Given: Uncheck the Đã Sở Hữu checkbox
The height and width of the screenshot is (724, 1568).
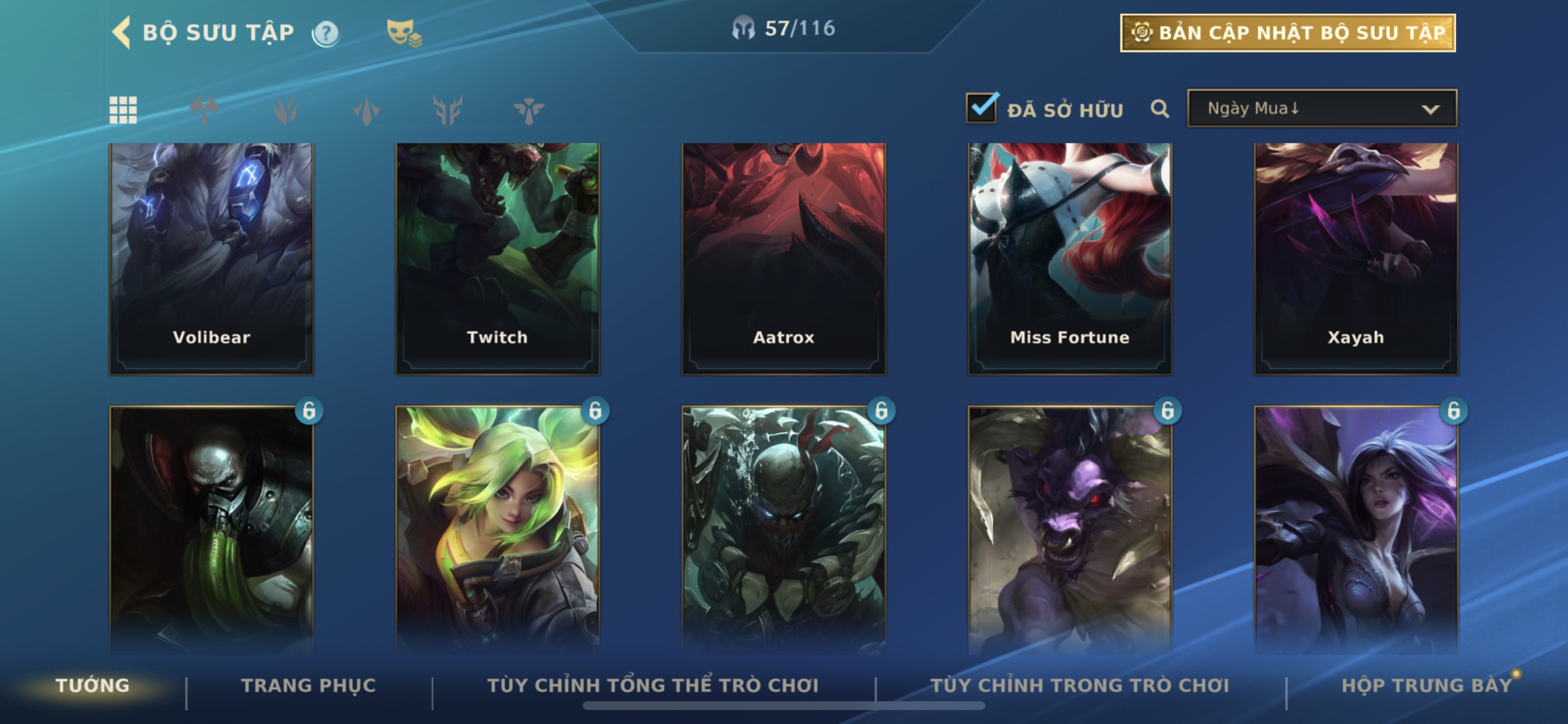Looking at the screenshot, I should (981, 108).
